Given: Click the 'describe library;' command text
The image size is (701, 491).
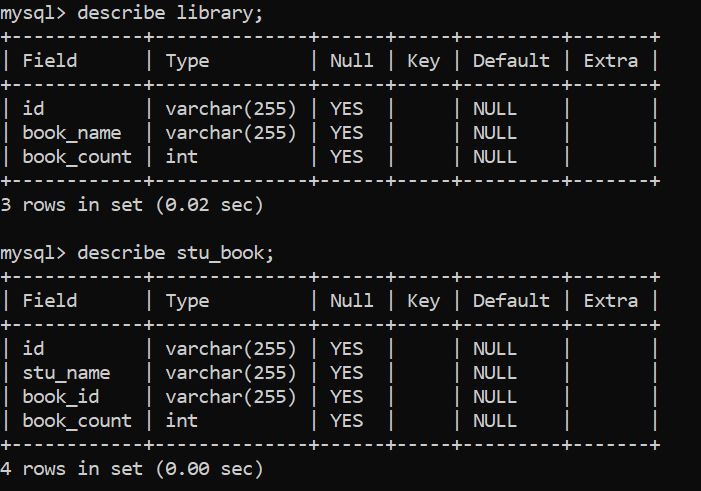Looking at the screenshot, I should [x=170, y=13].
